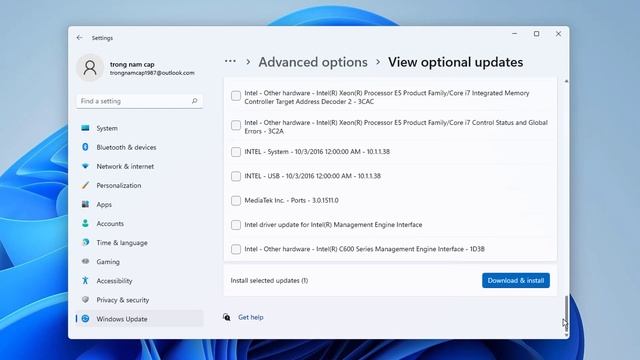Check Intel Management Engine Interface driver update
640x360 pixels.
[x=236, y=225]
